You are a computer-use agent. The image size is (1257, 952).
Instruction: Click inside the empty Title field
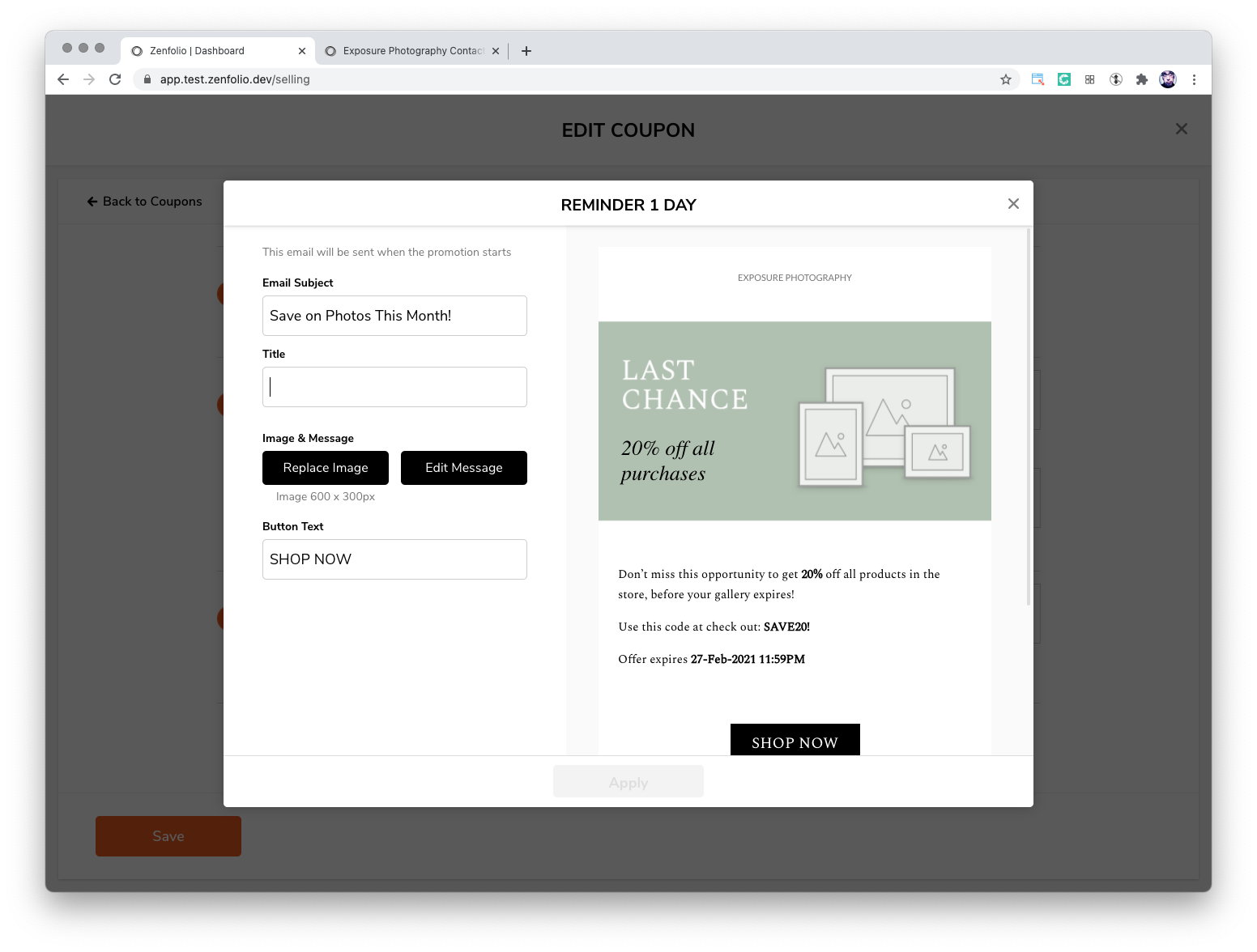(394, 386)
